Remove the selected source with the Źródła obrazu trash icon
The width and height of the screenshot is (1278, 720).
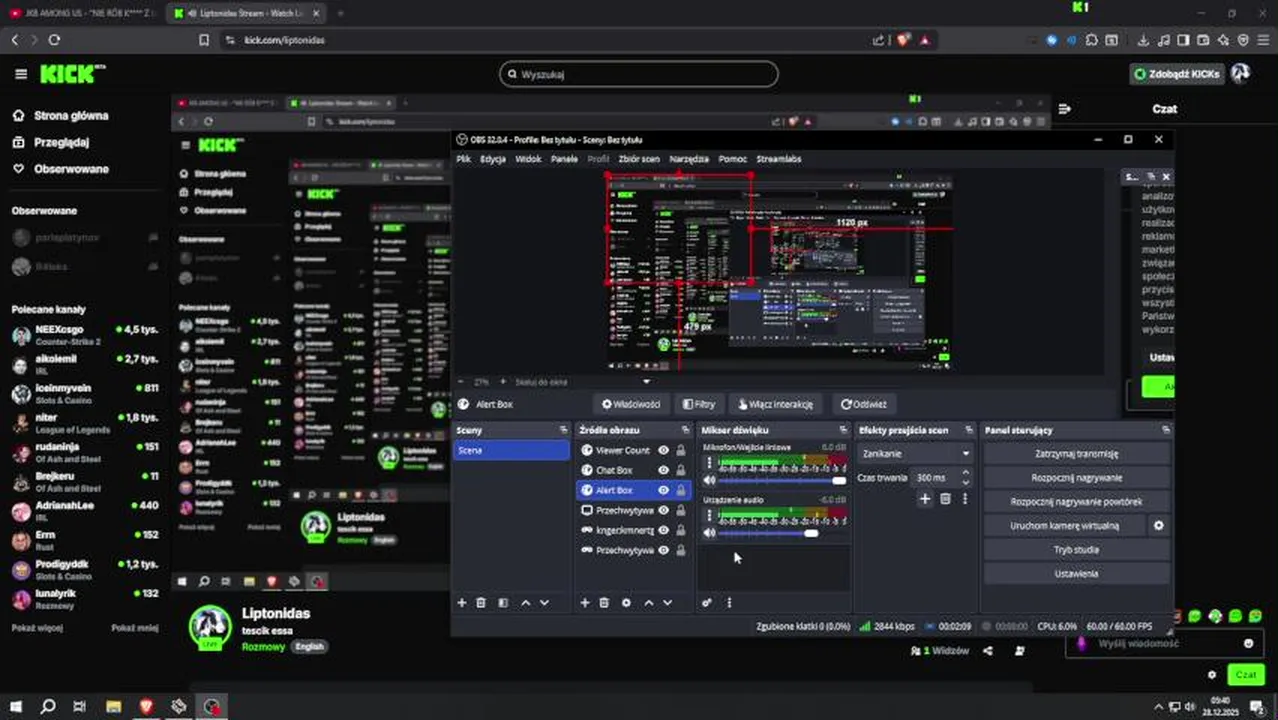click(x=604, y=603)
